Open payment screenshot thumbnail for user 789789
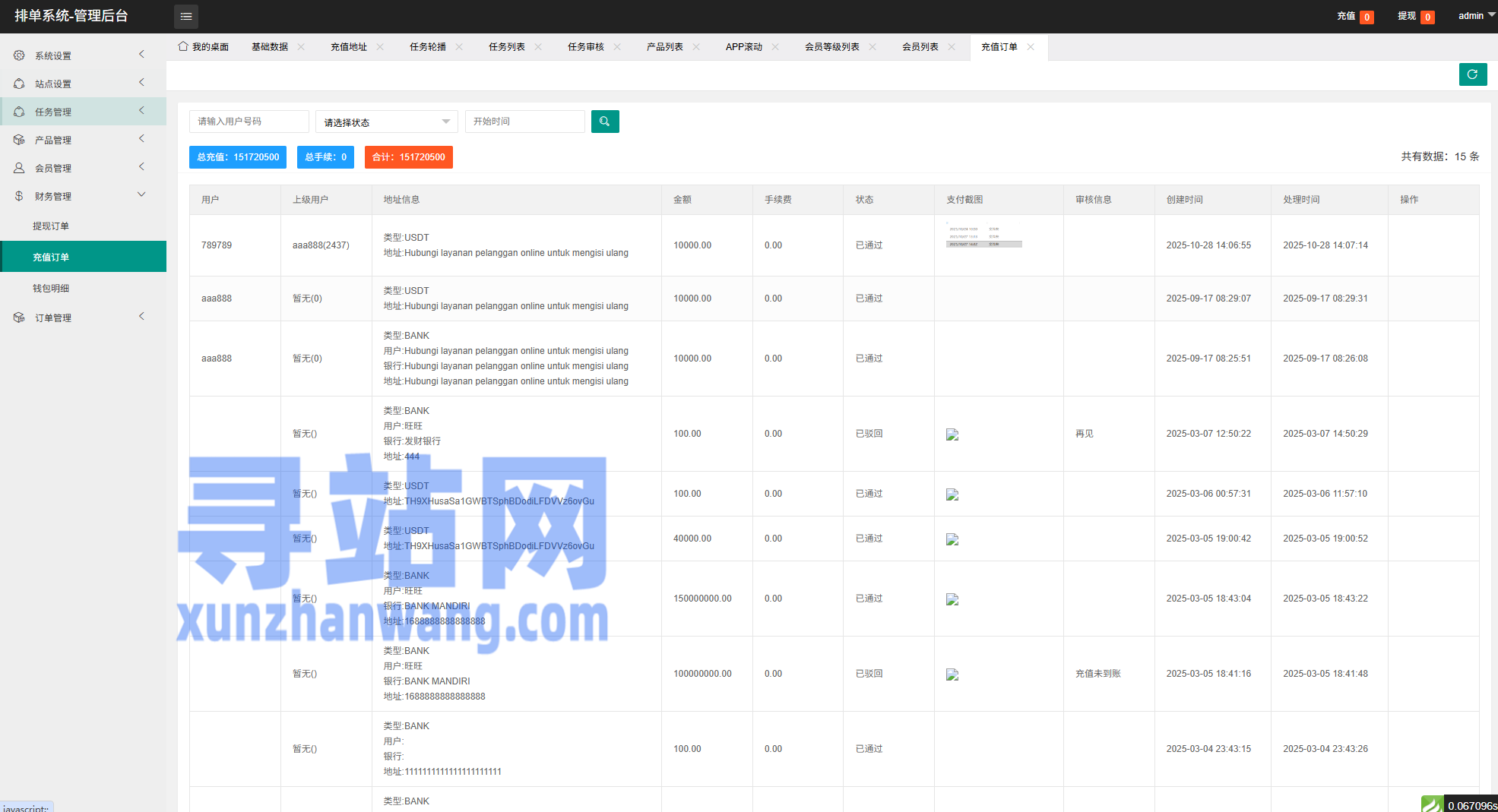1498x812 pixels. click(983, 237)
